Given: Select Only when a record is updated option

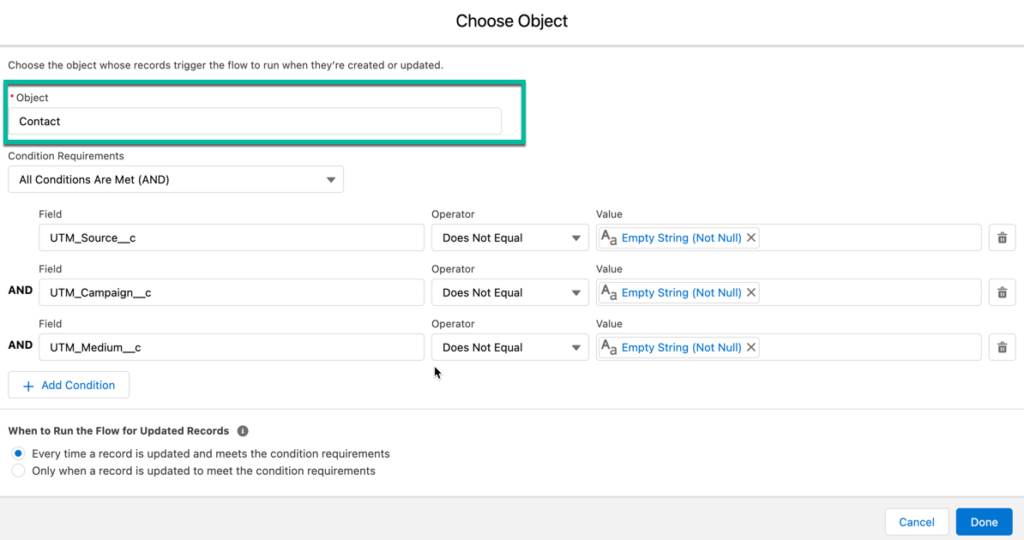Looking at the screenshot, I should coord(18,471).
